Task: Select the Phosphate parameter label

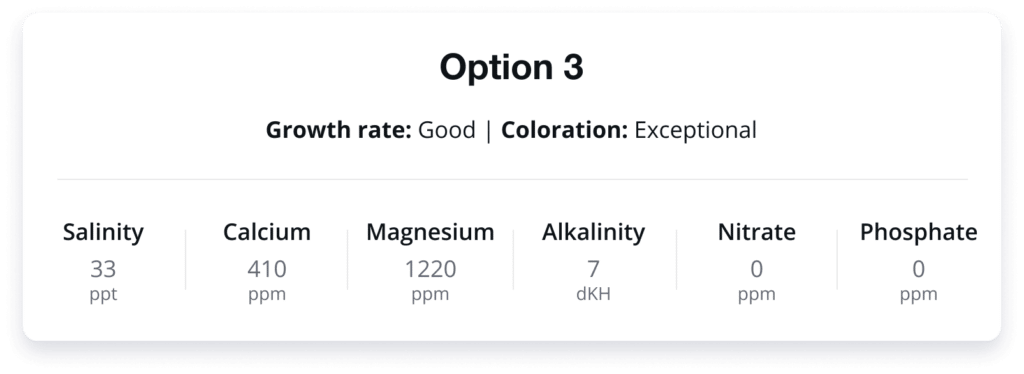Action: point(918,232)
